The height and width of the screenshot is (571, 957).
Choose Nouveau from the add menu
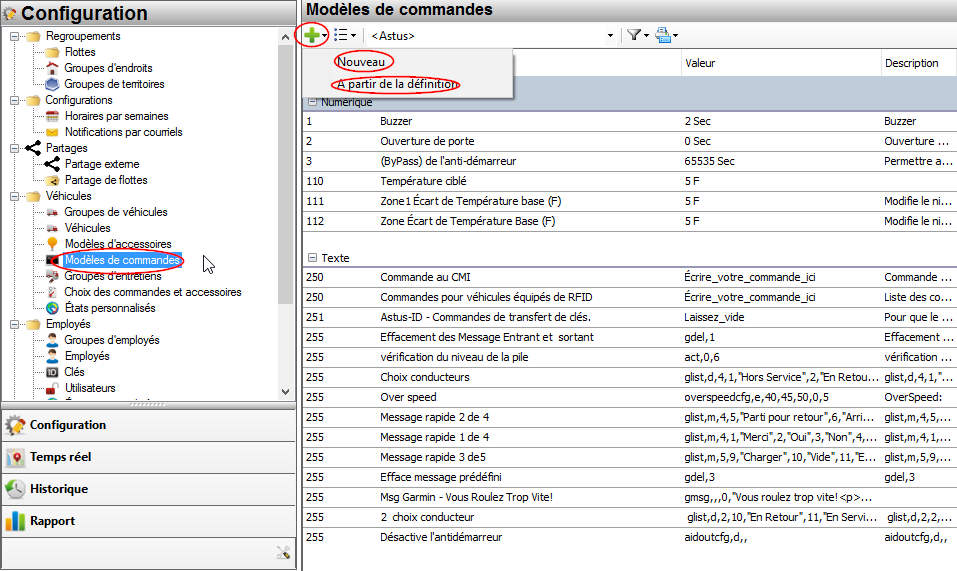point(361,62)
